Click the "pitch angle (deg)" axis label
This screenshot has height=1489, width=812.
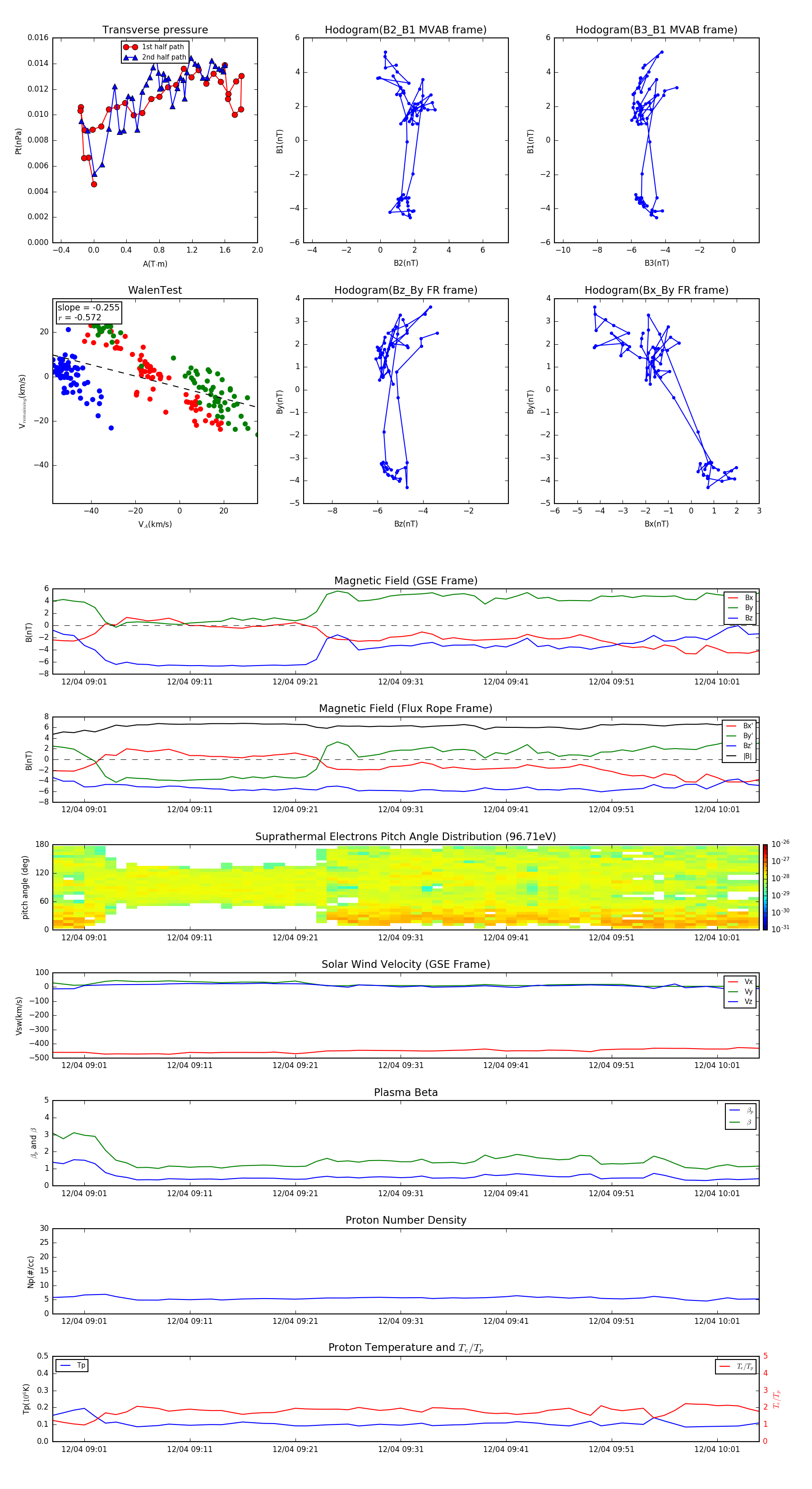25,887
